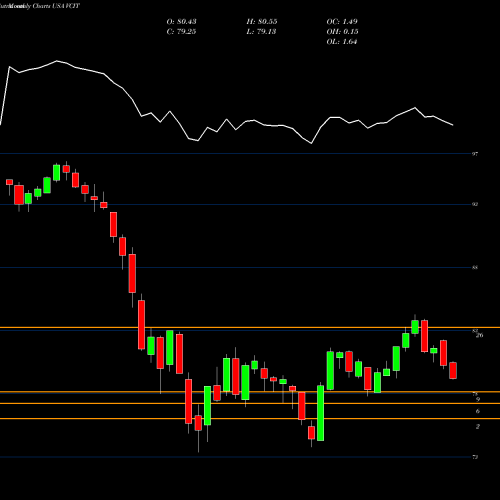Viewport: 500px width, 500px height.
Task: Click the close price value C: 79.25
Action: [181, 32]
